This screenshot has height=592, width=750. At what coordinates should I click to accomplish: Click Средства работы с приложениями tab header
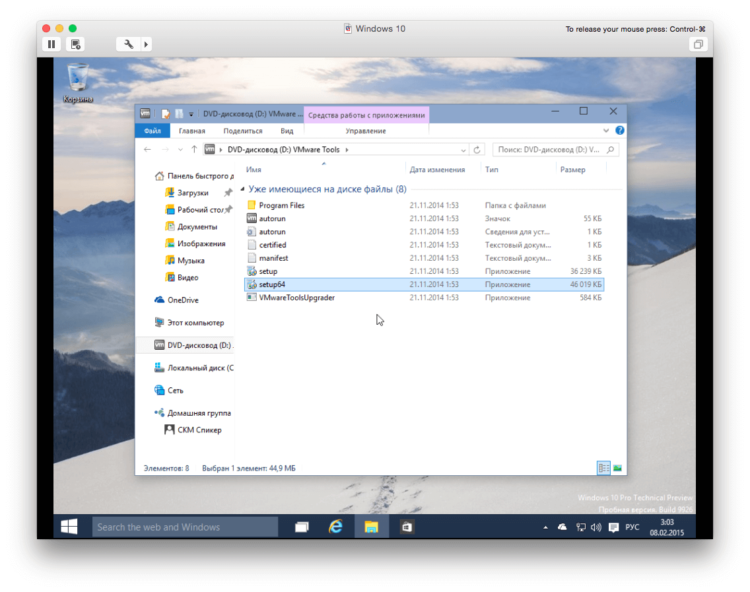pos(366,115)
